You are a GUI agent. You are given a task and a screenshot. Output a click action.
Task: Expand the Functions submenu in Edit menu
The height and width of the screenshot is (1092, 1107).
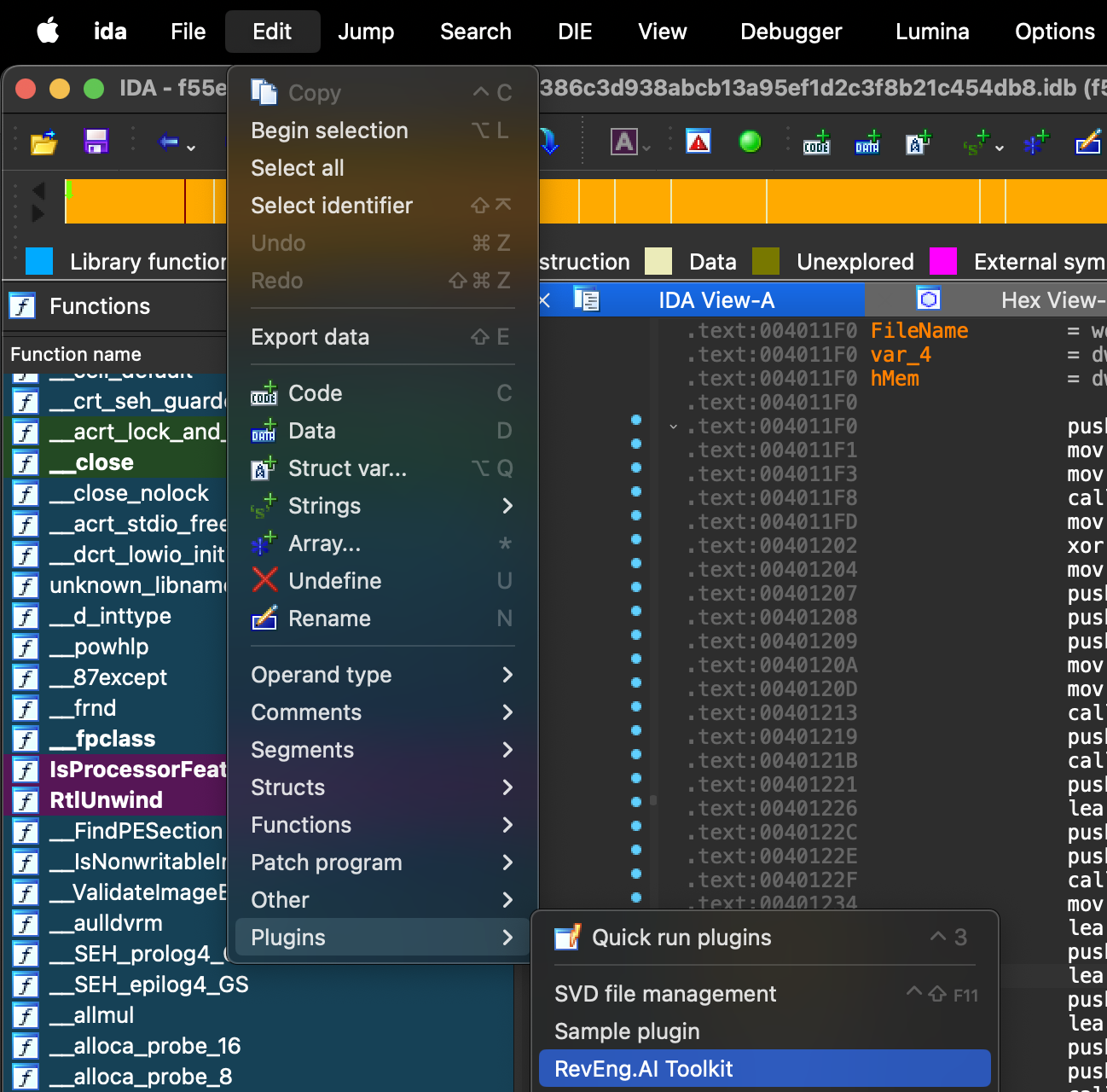pos(383,825)
